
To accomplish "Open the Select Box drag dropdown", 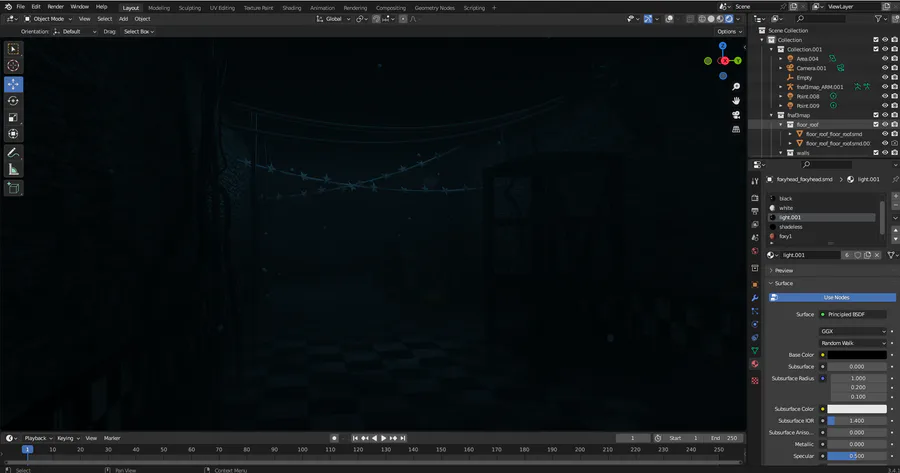I will (139, 32).
